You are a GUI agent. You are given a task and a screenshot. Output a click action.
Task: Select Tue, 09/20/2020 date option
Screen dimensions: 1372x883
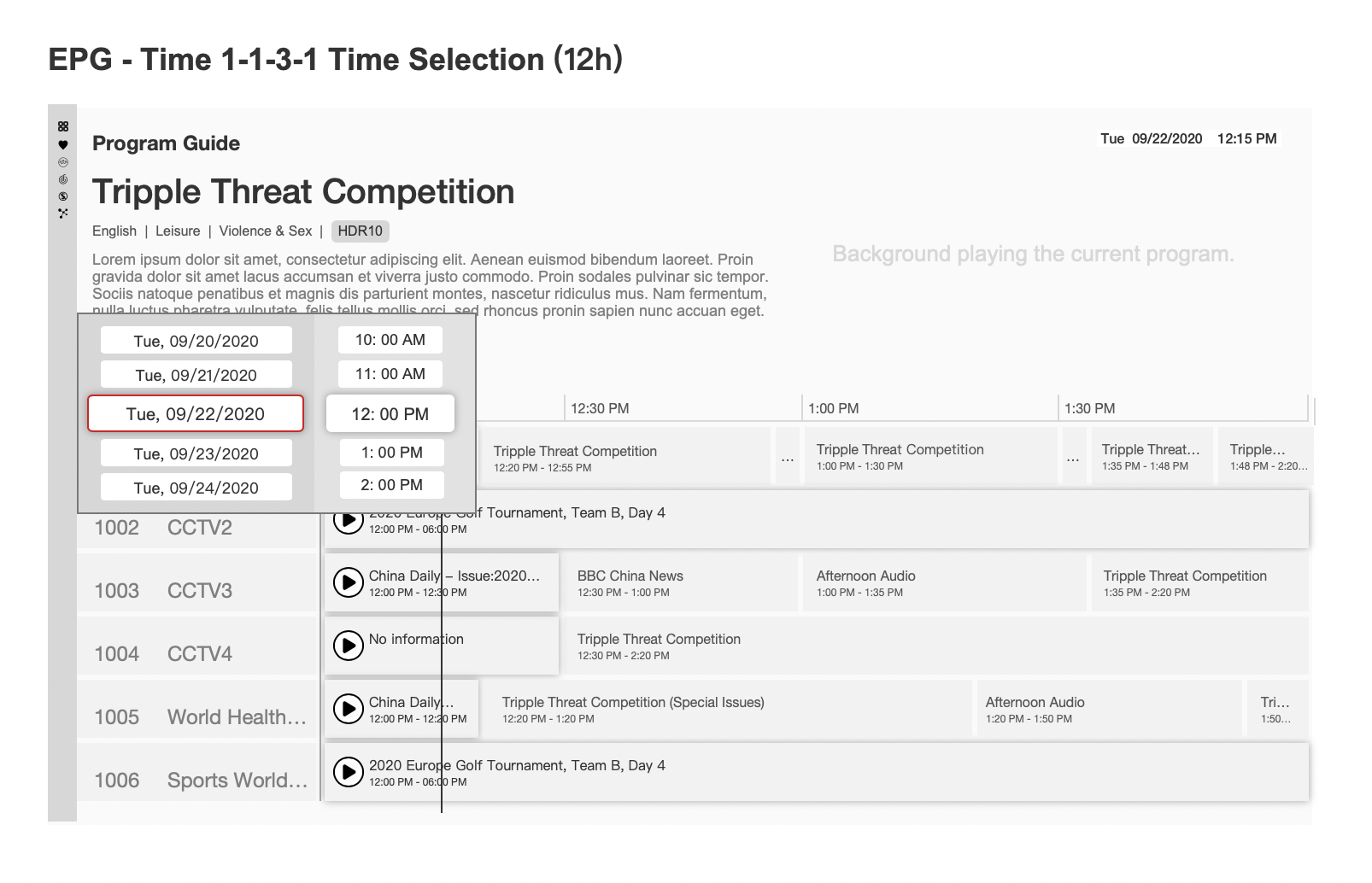(x=196, y=341)
